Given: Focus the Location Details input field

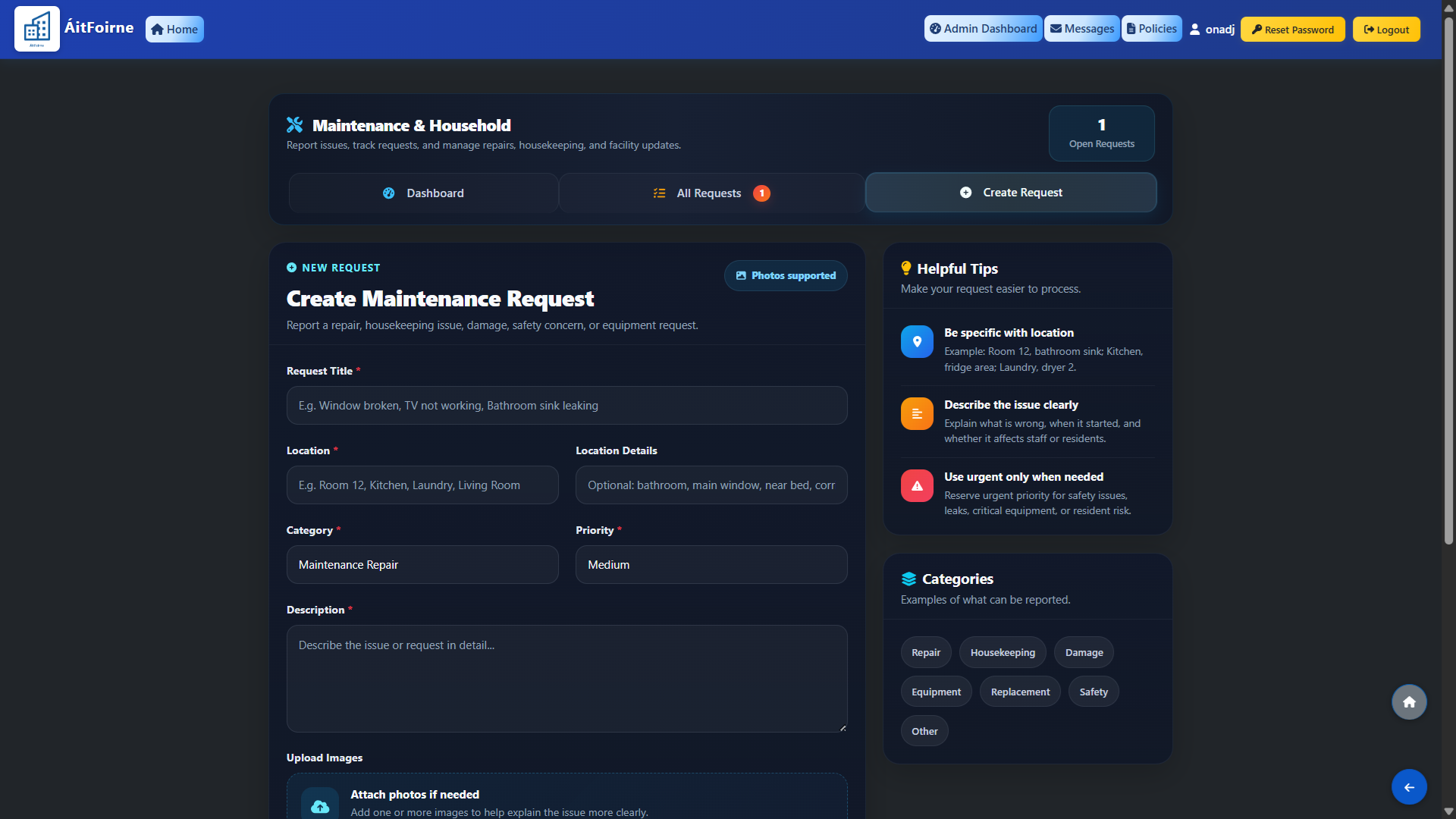Looking at the screenshot, I should point(711,485).
